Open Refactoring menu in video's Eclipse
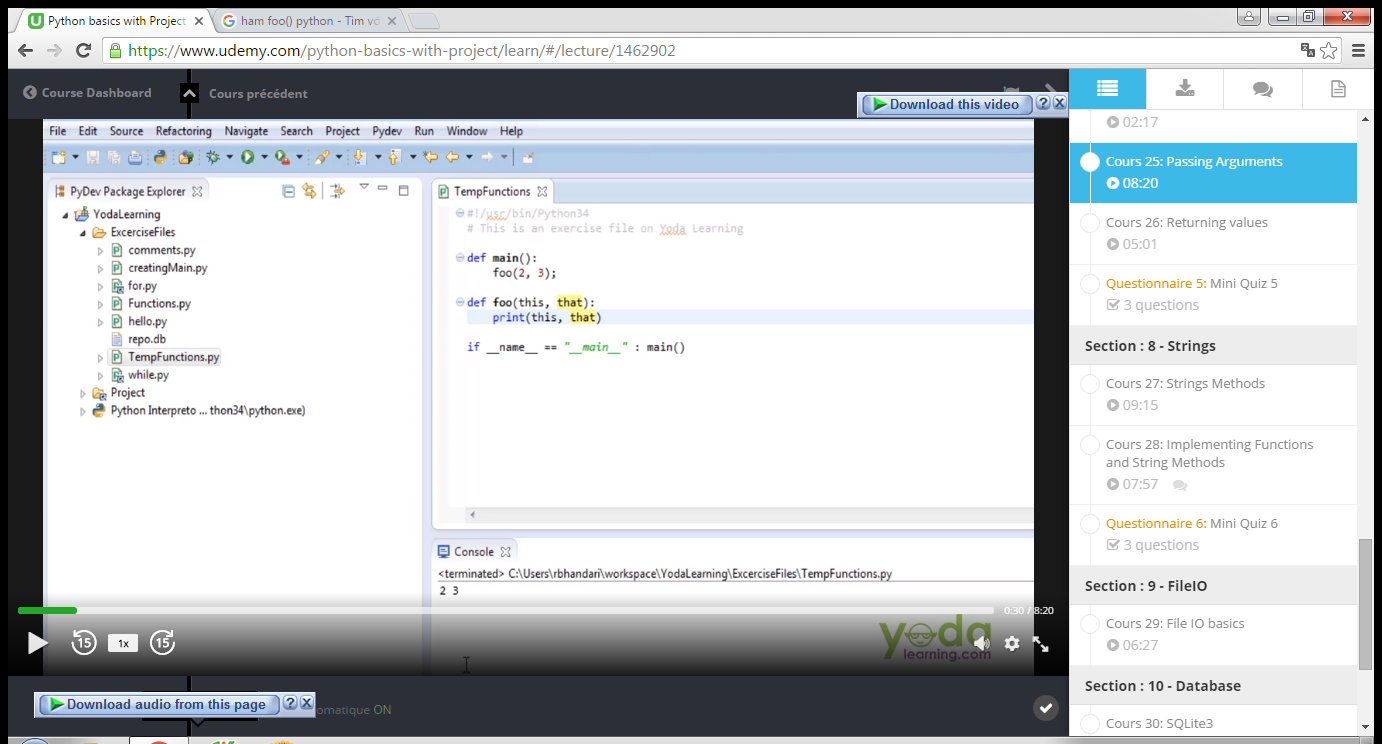 pos(184,131)
